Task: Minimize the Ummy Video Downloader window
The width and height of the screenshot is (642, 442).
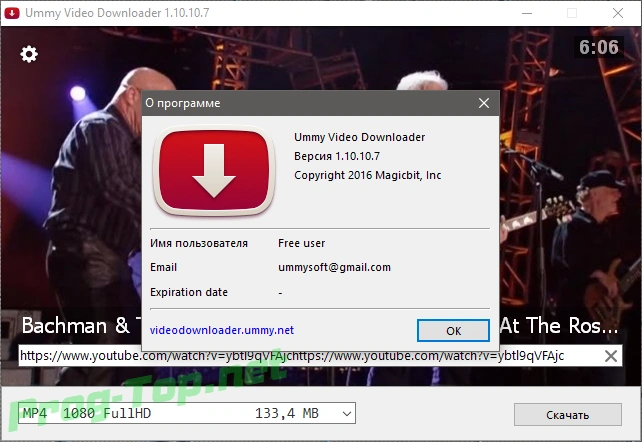Action: (x=527, y=13)
